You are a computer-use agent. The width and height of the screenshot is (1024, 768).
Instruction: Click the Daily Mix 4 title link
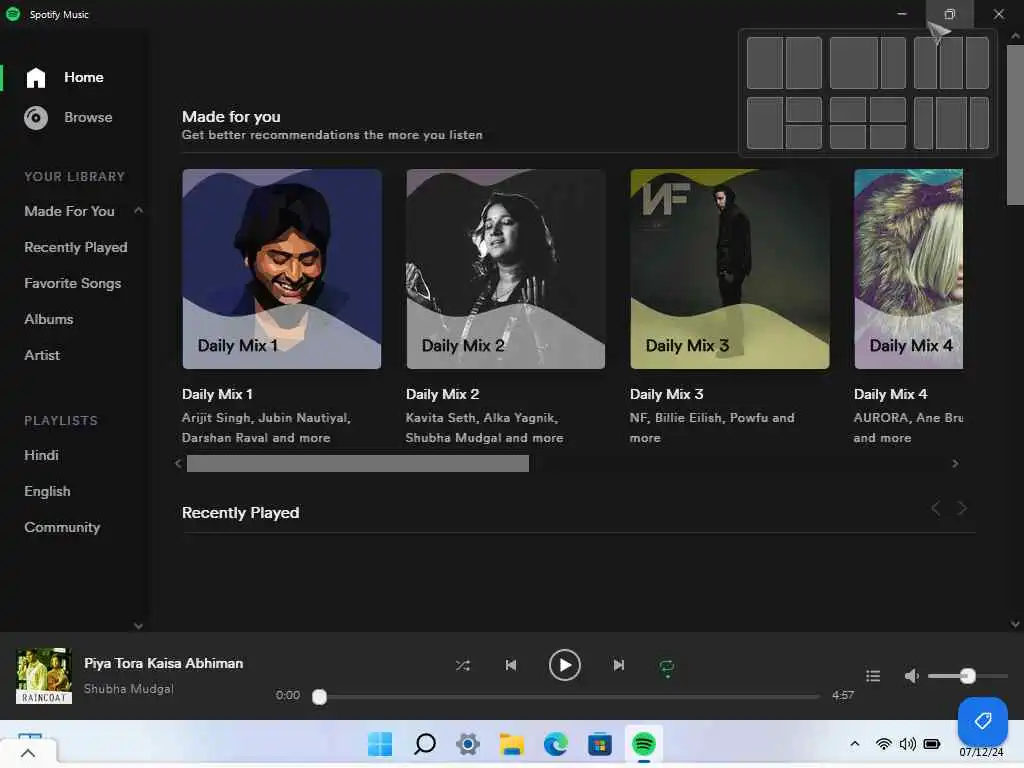(x=891, y=394)
